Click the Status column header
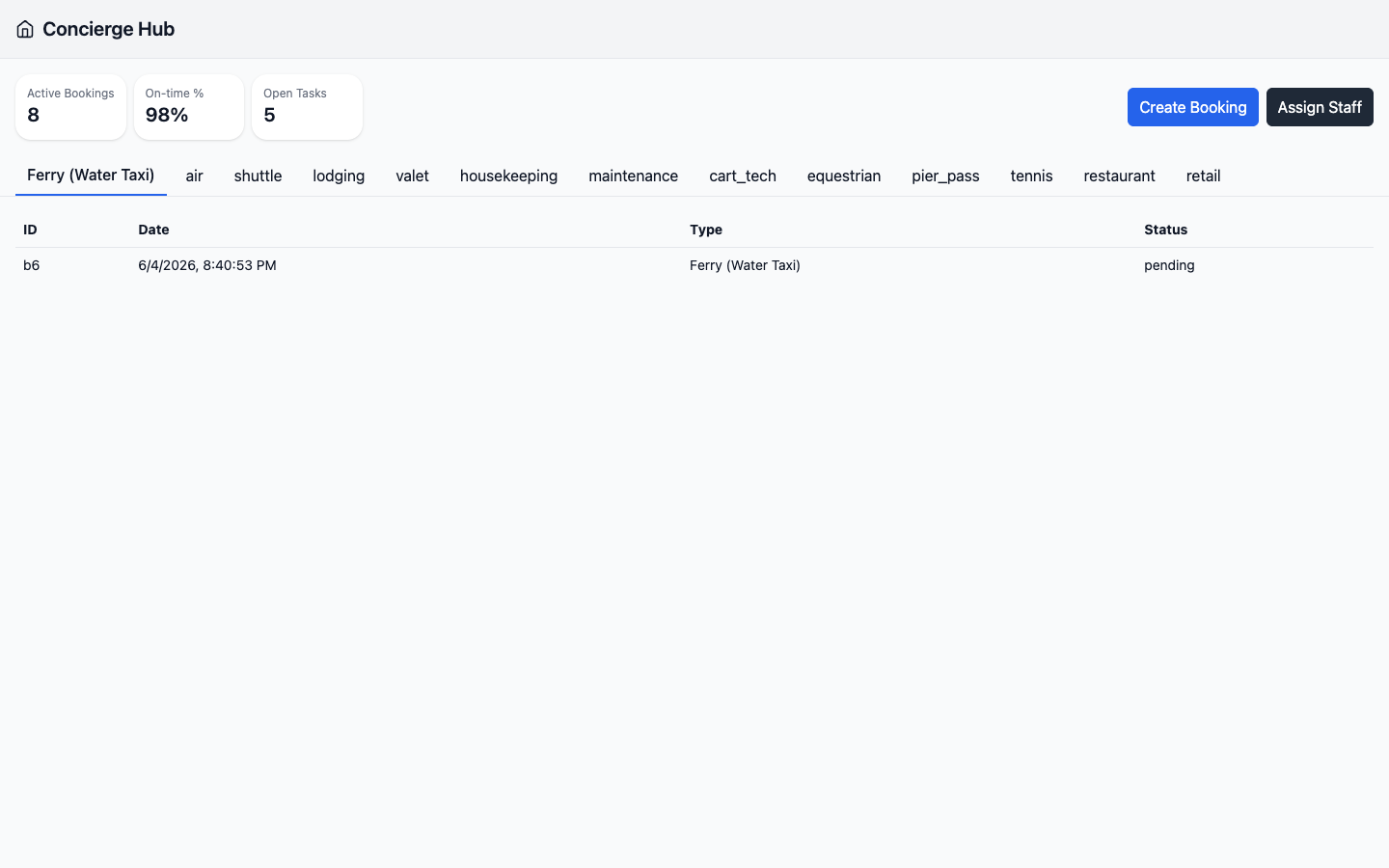1389x868 pixels. tap(1255, 230)
